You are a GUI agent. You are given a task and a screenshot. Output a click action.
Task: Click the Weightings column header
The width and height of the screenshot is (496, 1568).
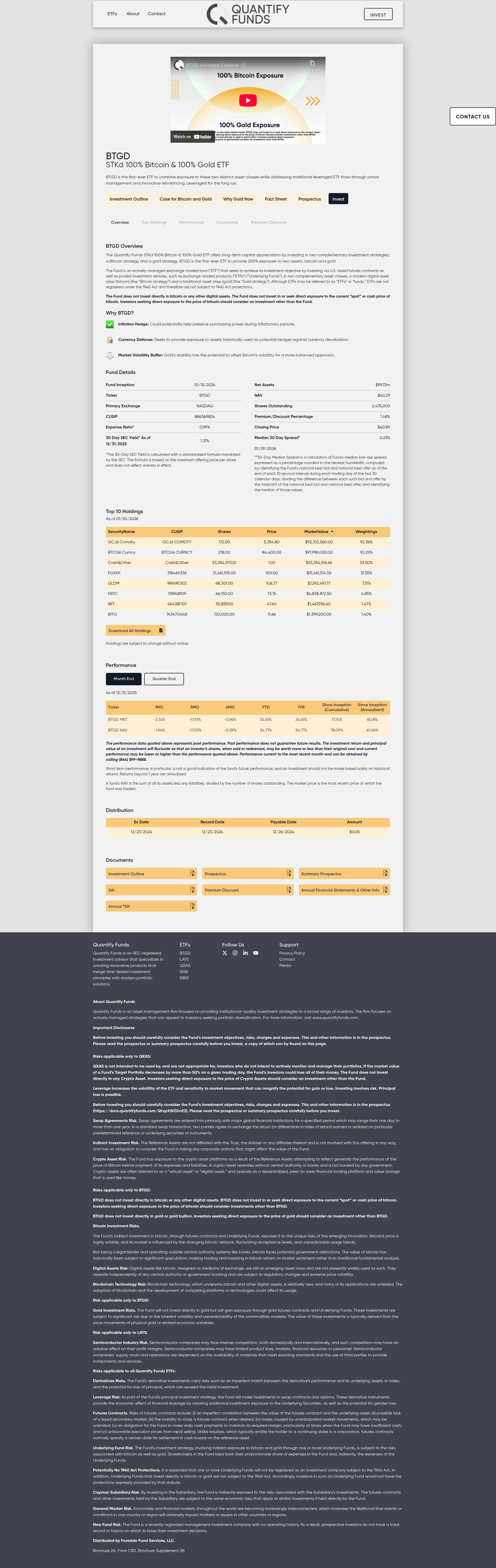(366, 532)
